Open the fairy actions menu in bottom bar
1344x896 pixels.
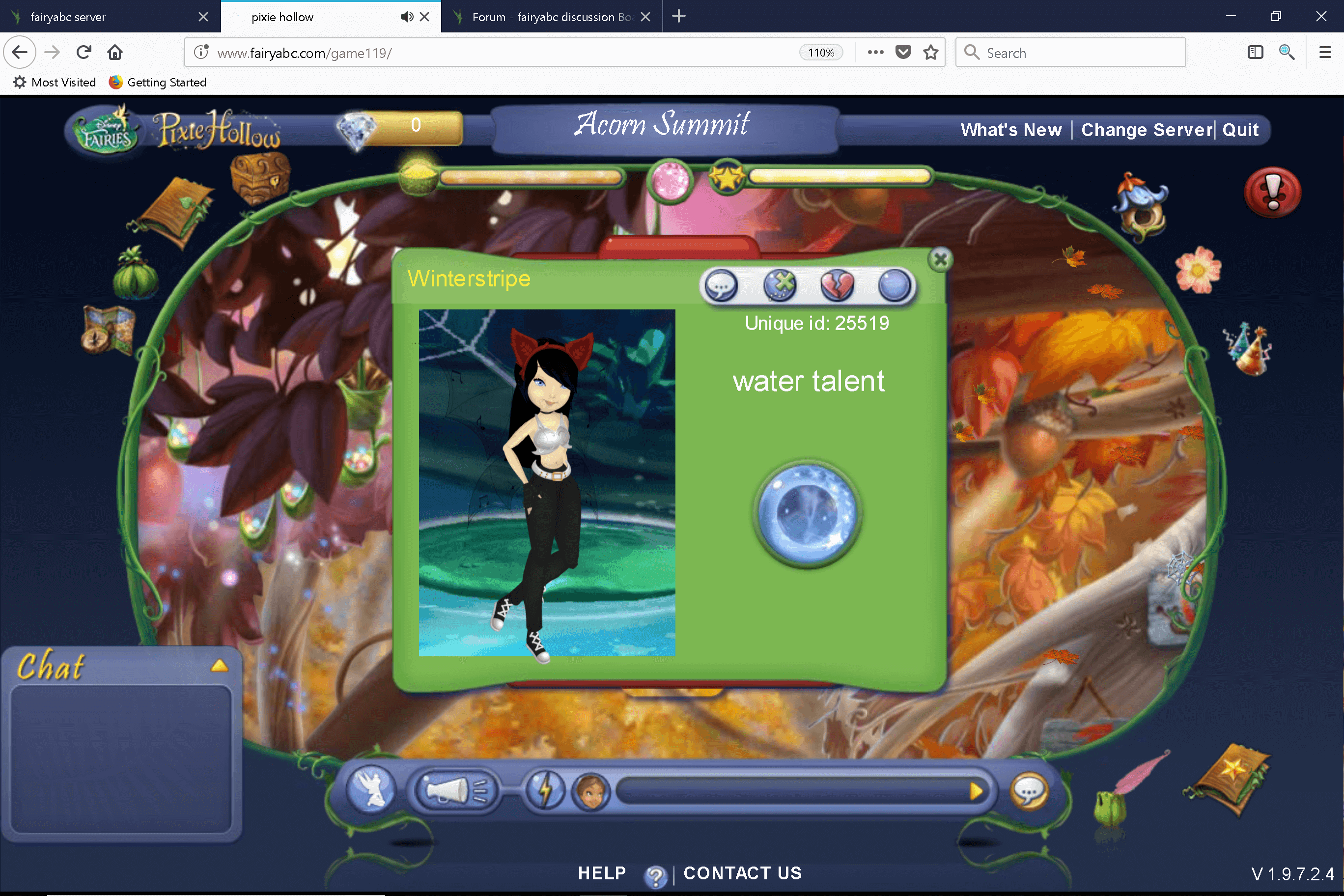[x=370, y=790]
